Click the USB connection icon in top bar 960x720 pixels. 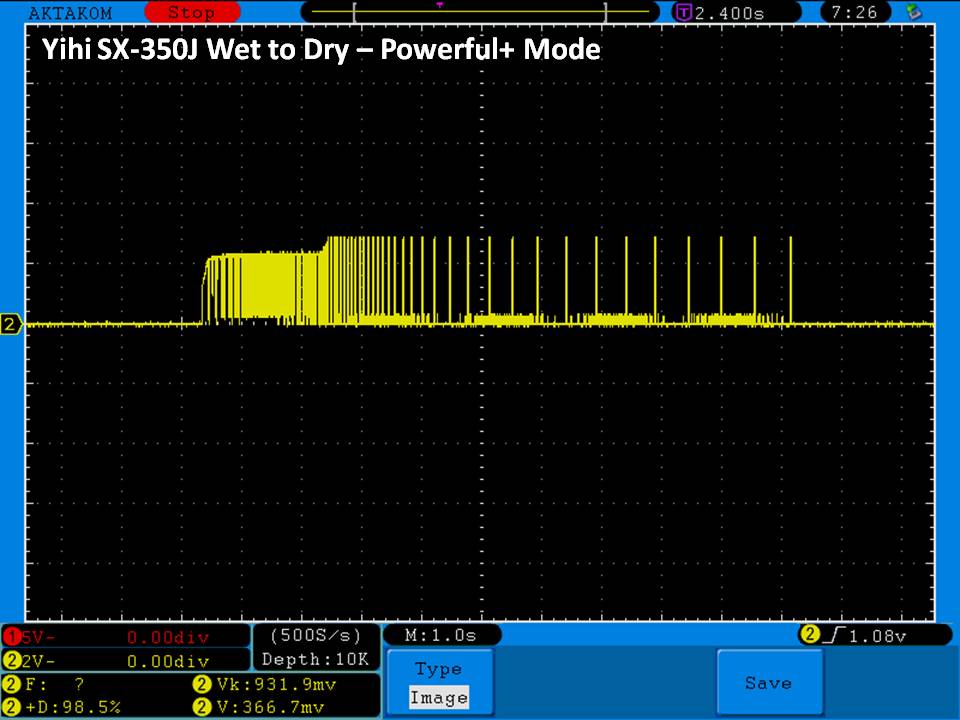[x=912, y=13]
